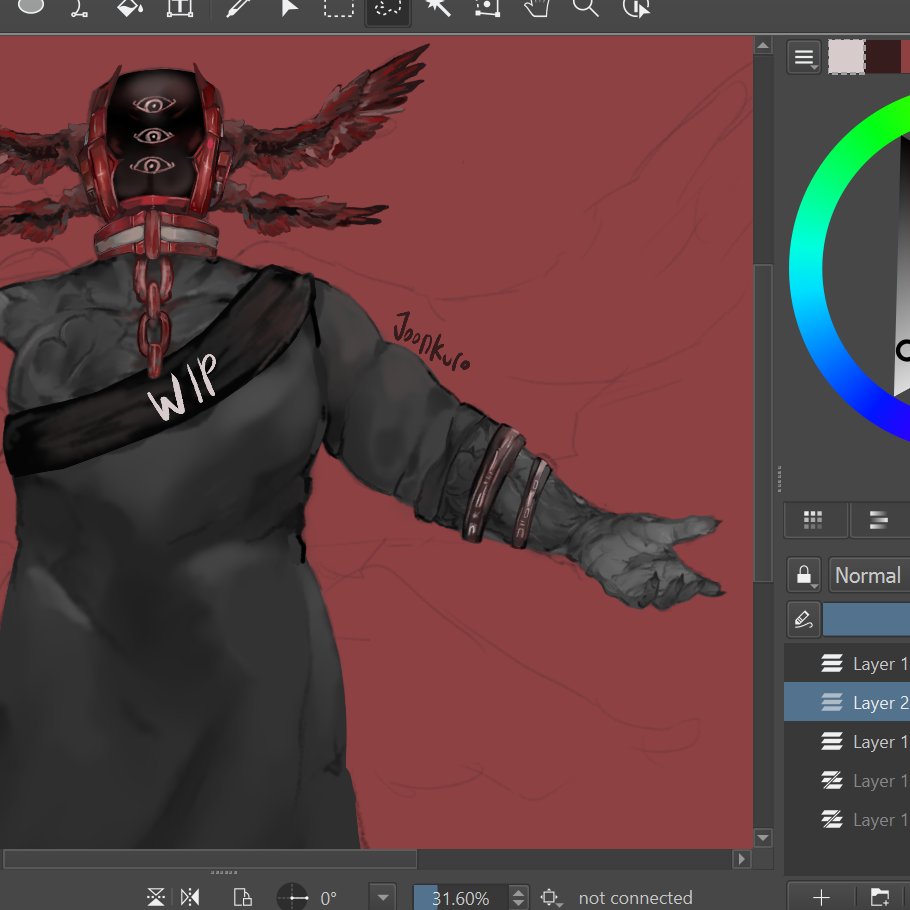Toggle visibility icon of selected Layer 2
The height and width of the screenshot is (910, 910).
[x=831, y=702]
